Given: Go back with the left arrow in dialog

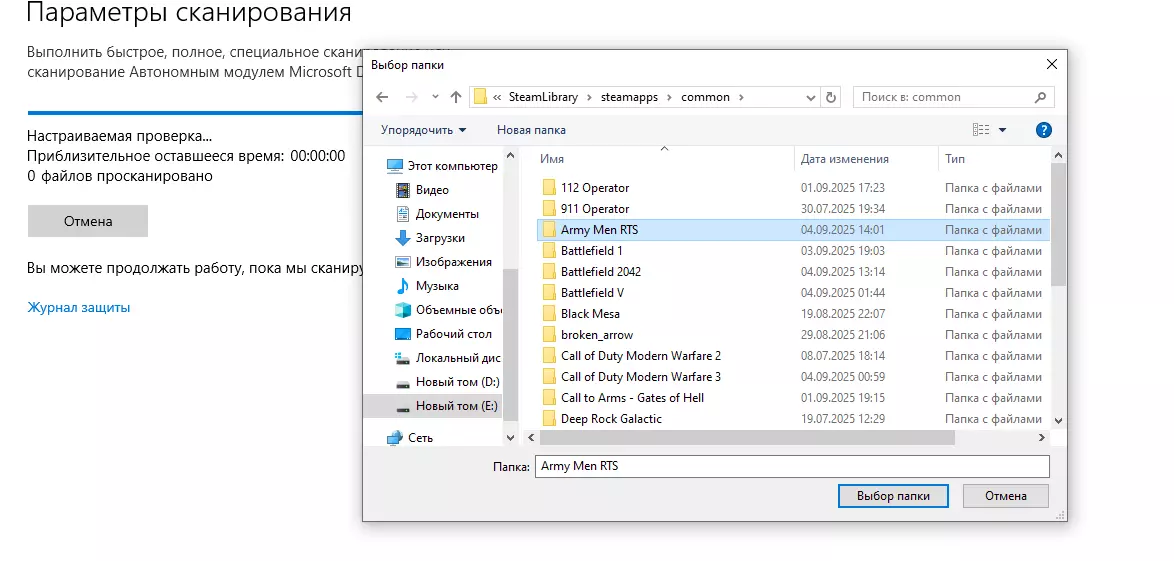Looking at the screenshot, I should click(x=382, y=97).
